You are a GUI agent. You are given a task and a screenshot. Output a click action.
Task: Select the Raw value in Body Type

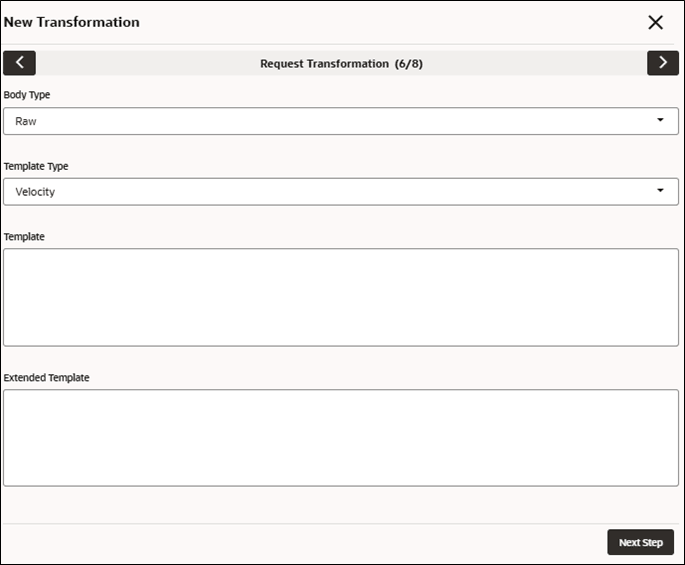click(26, 121)
